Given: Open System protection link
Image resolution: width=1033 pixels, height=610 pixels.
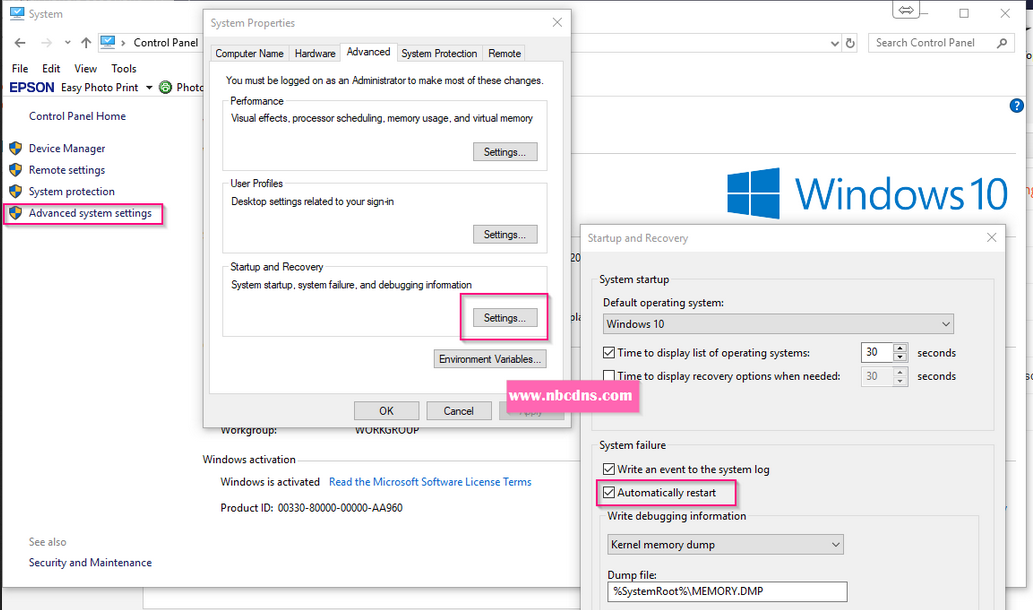Looking at the screenshot, I should click(x=71, y=192).
